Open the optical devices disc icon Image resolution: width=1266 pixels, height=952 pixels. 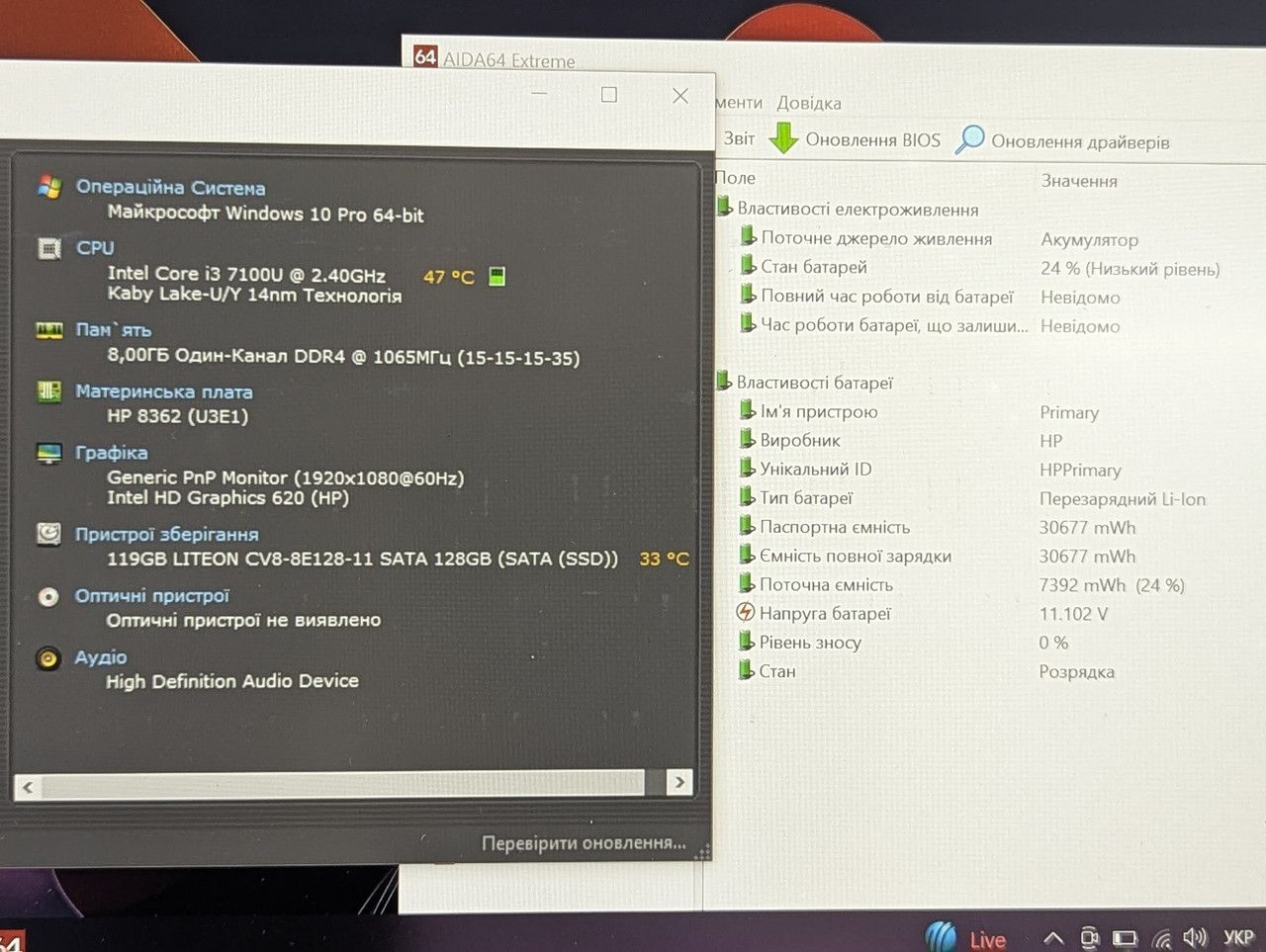pyautogui.click(x=47, y=596)
